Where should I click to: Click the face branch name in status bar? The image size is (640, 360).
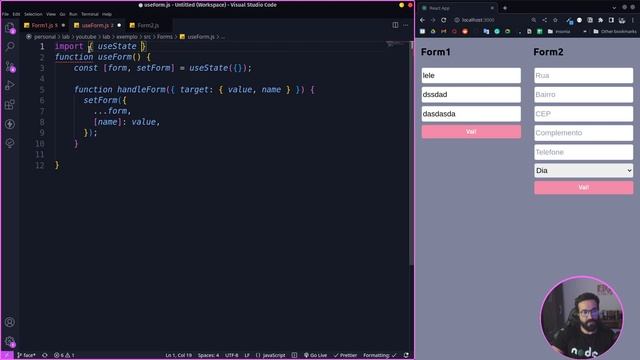tap(27, 355)
